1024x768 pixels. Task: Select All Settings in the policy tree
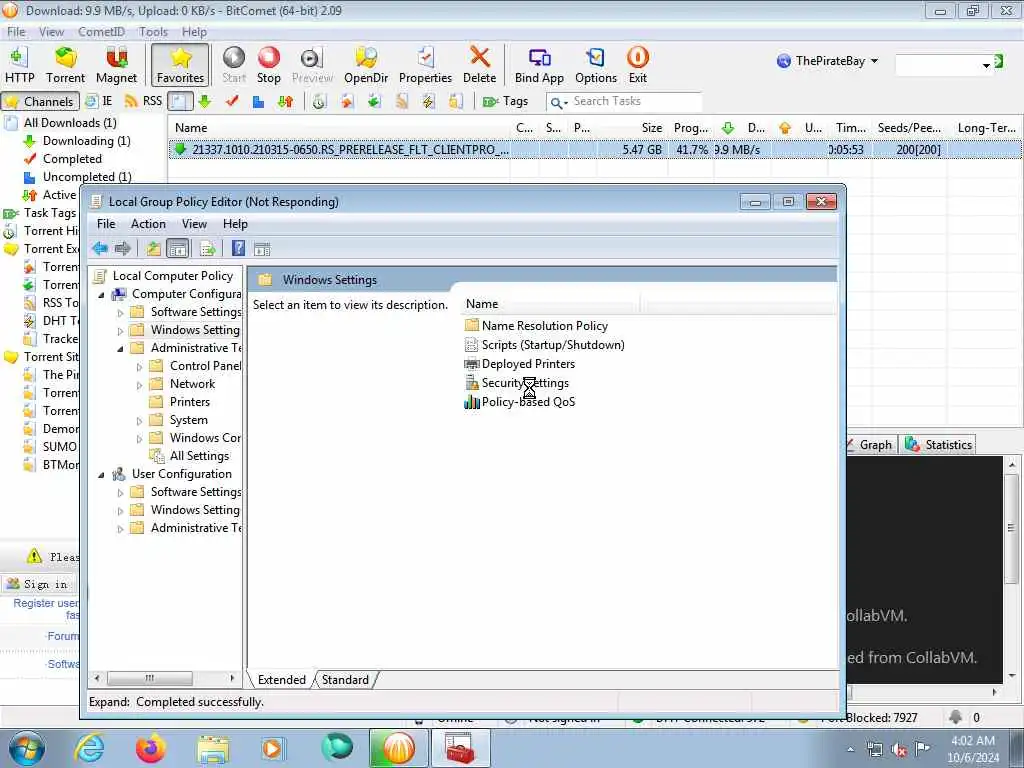[x=199, y=456]
